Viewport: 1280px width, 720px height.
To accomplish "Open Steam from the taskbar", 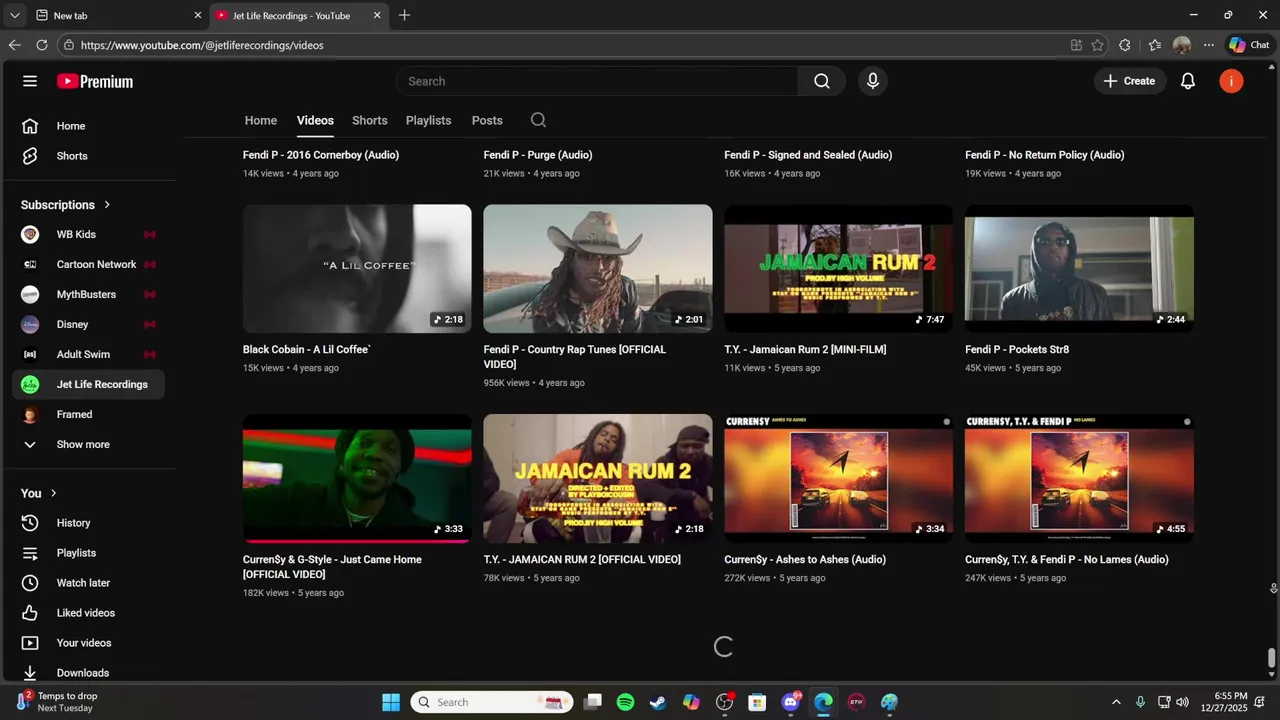I will click(x=658, y=702).
